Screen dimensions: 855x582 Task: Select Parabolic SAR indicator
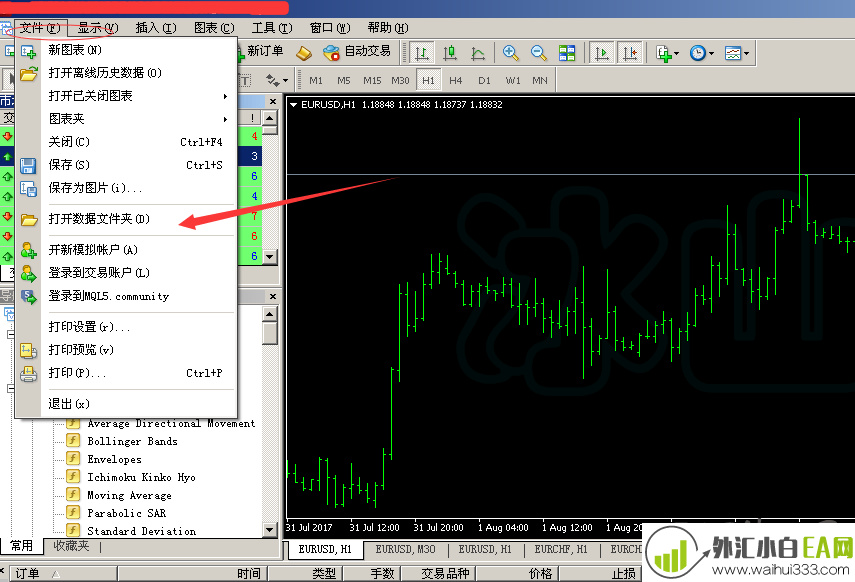(127, 513)
